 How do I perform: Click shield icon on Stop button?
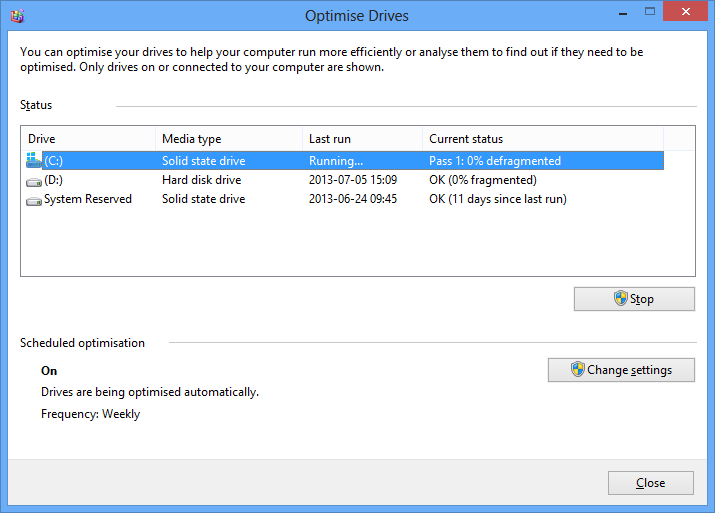pyautogui.click(x=621, y=298)
